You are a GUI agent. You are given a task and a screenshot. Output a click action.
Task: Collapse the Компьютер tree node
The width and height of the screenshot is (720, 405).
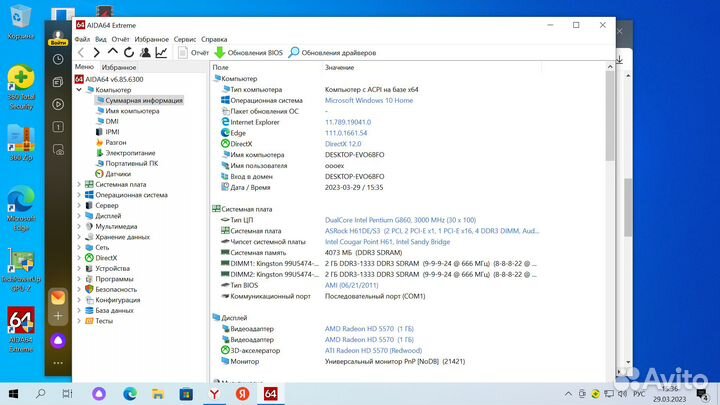click(79, 90)
